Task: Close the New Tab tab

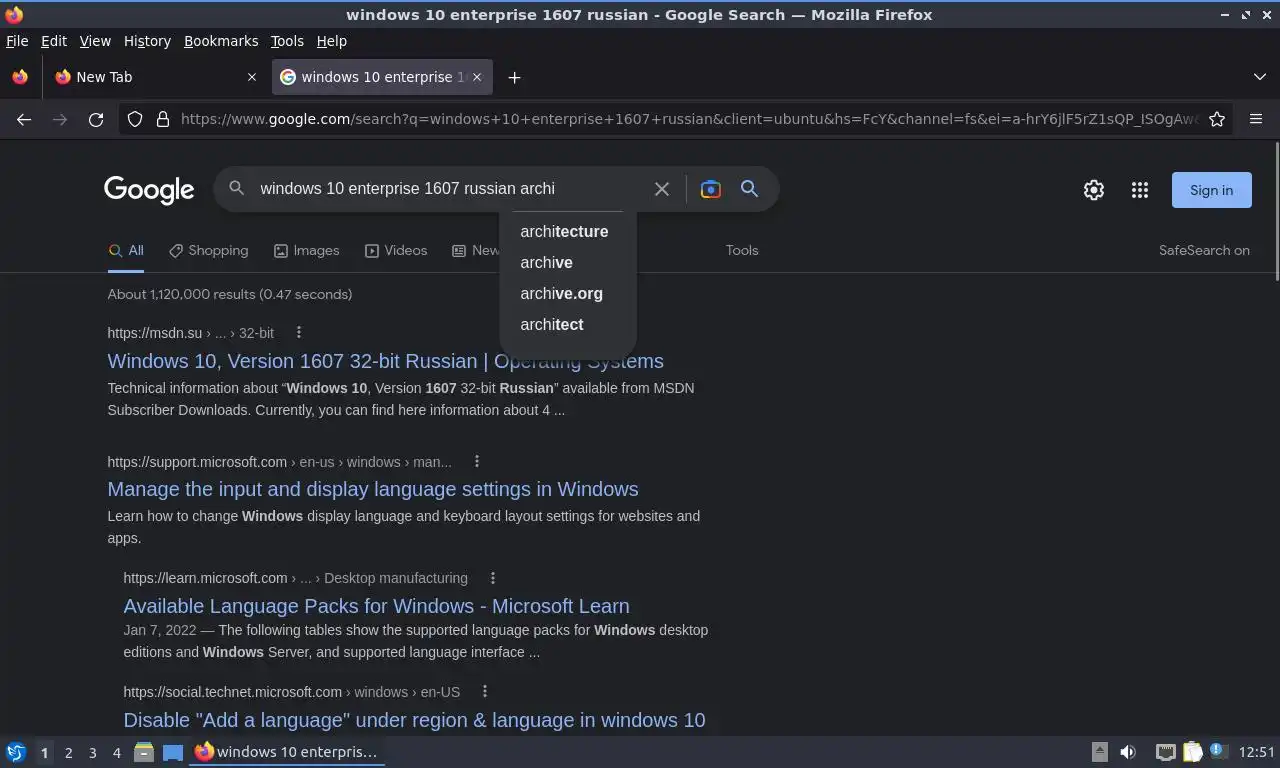Action: tap(252, 77)
